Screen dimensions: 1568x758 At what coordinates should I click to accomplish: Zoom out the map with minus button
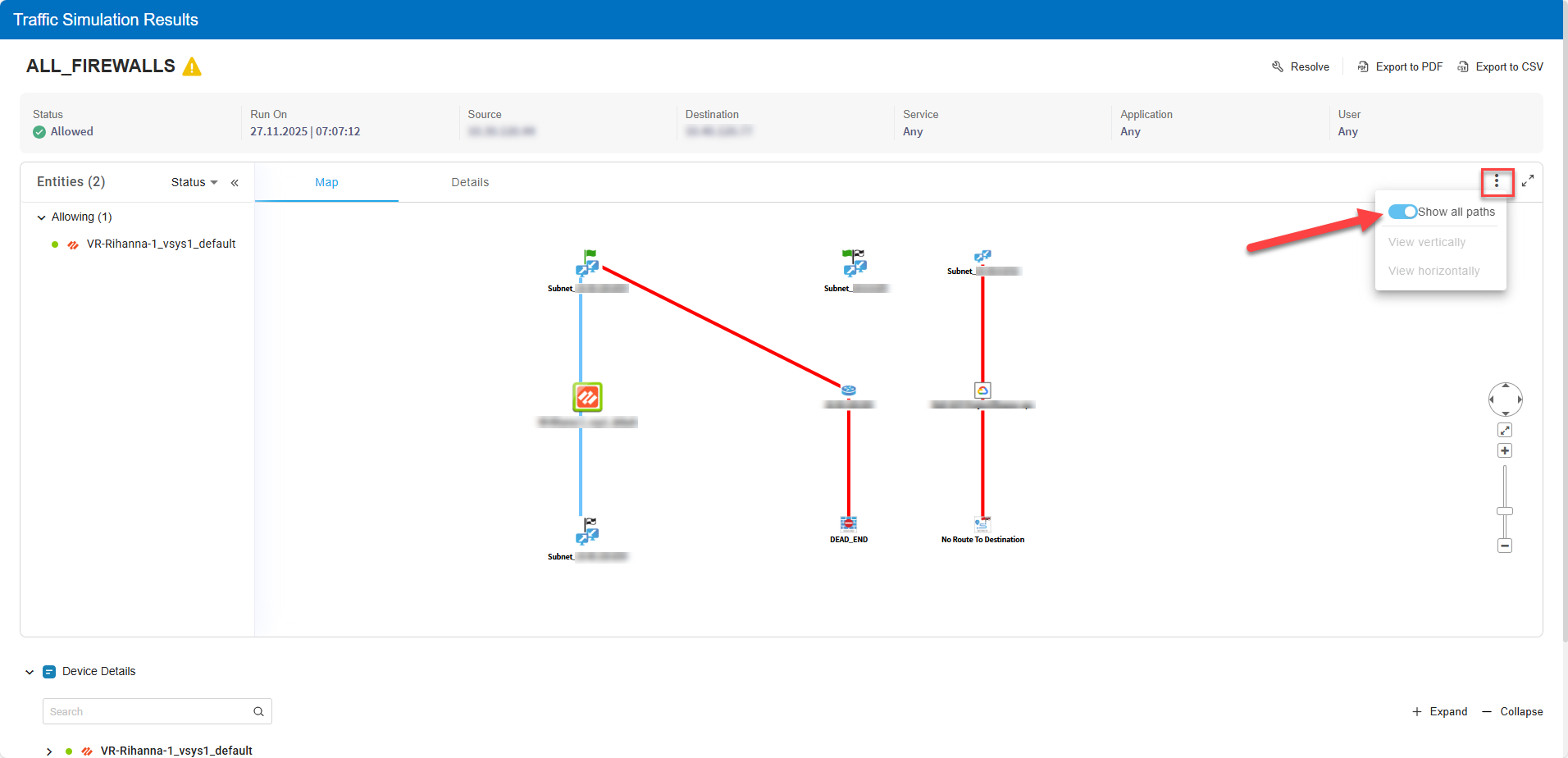(x=1505, y=546)
